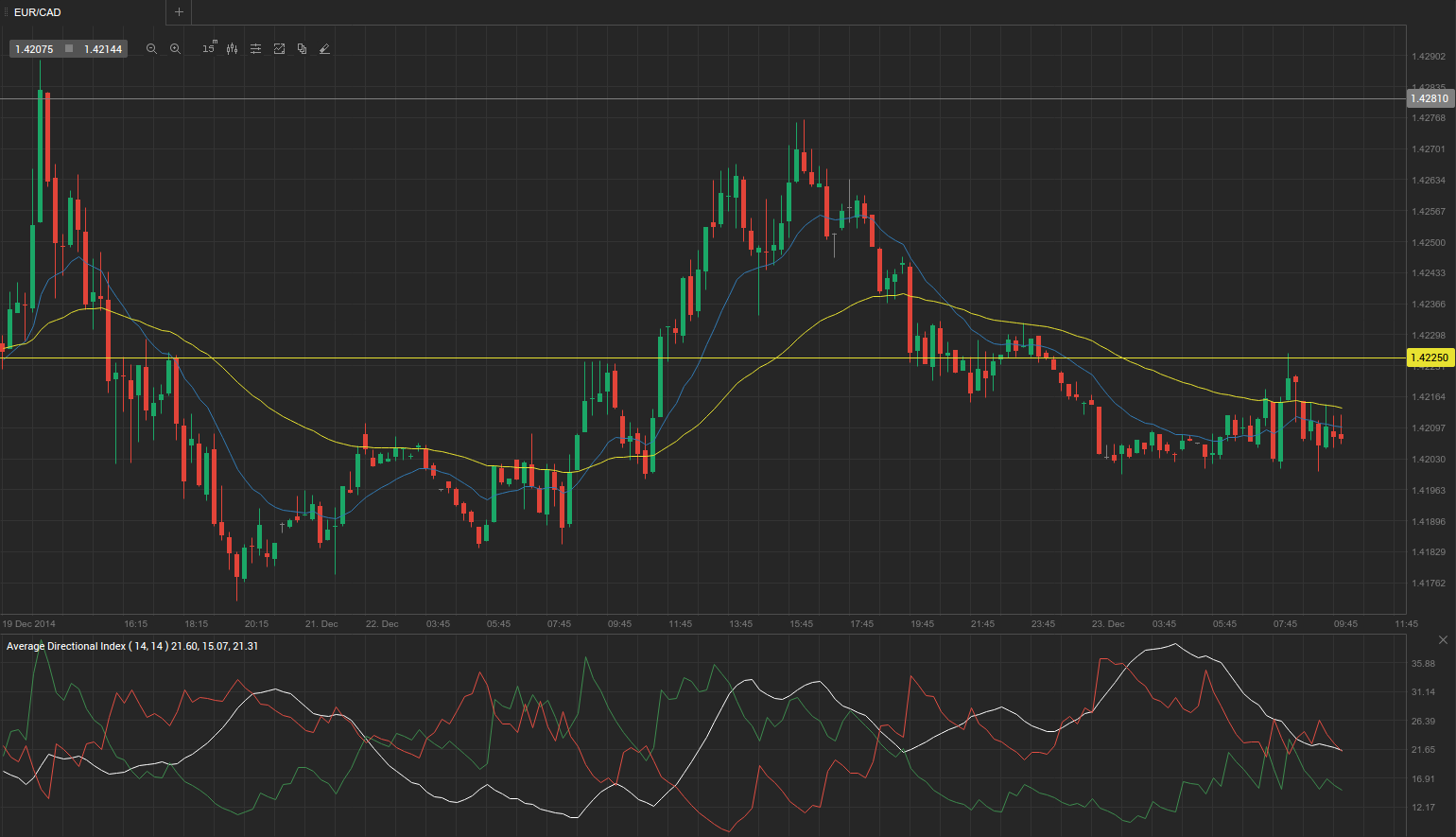Select the drawing pencil tool
This screenshot has width=1456, height=837.
pos(324,49)
